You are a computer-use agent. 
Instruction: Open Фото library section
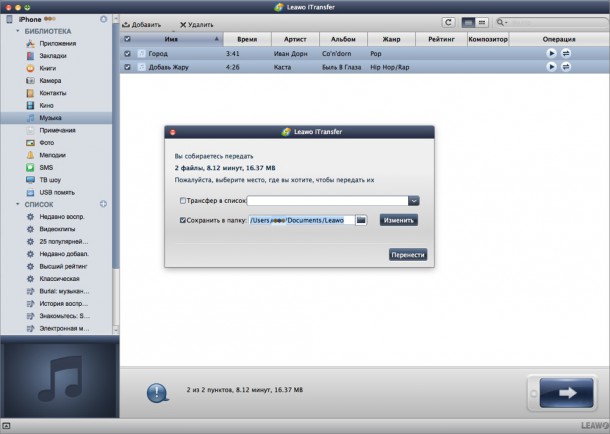point(46,143)
